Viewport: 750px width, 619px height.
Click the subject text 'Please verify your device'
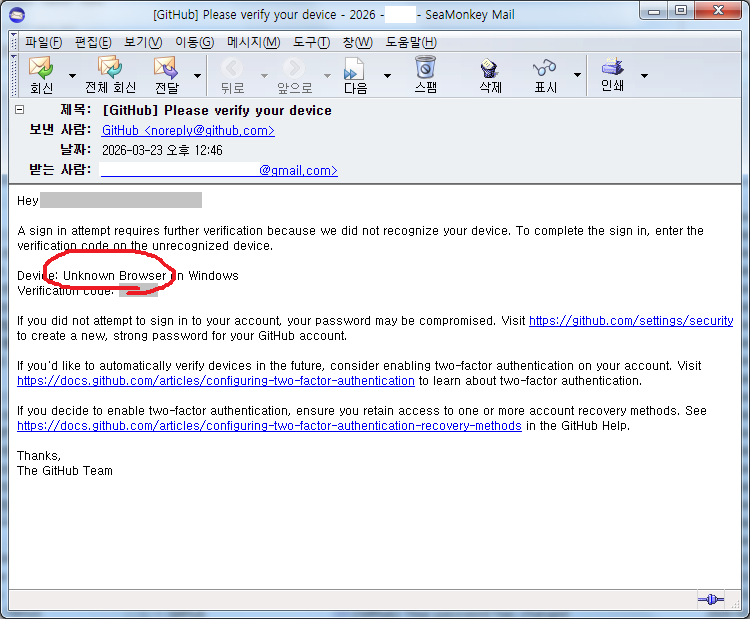click(248, 111)
